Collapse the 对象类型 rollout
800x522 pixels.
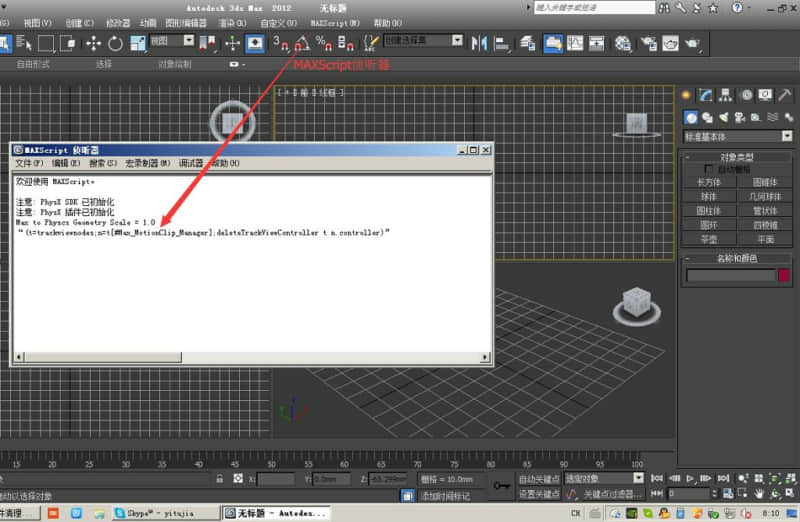pos(737,157)
